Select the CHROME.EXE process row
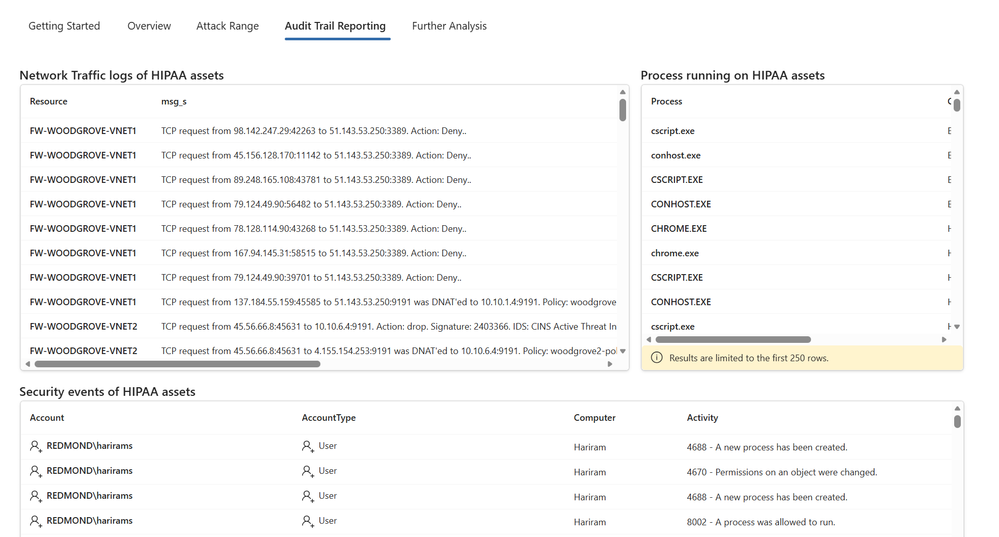Viewport: 999px width, 537px height. [679, 229]
